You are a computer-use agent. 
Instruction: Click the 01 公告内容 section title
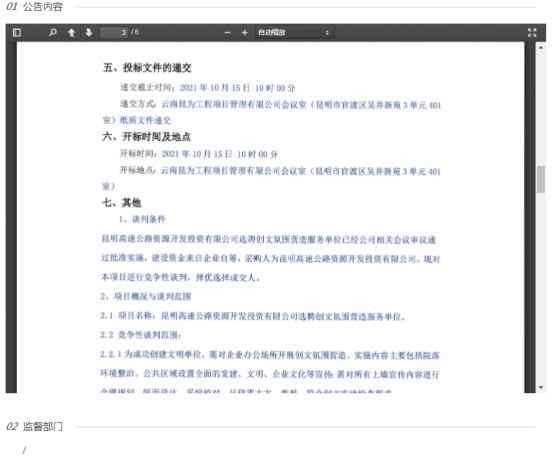35,7
